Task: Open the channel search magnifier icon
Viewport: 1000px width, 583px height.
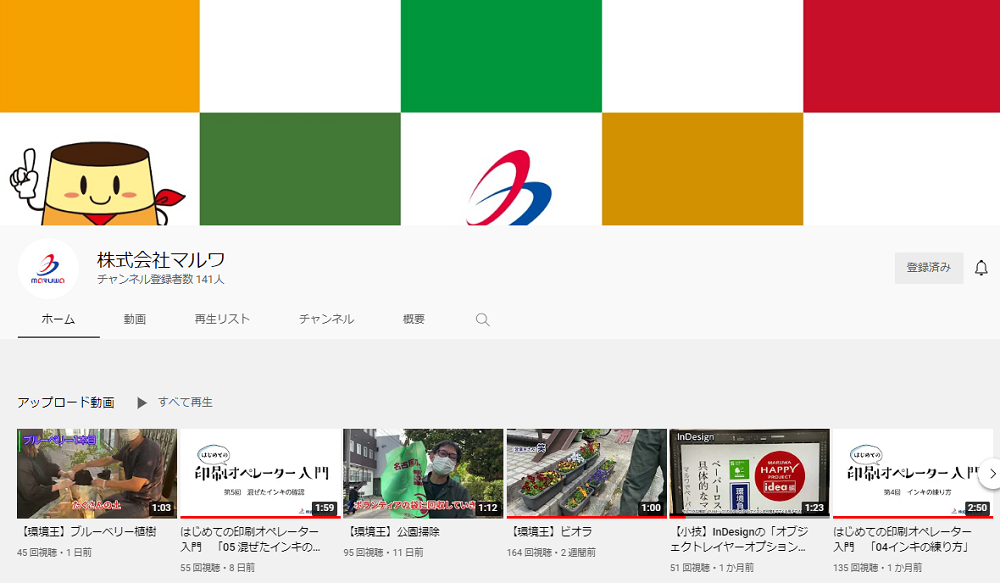Action: coord(483,320)
